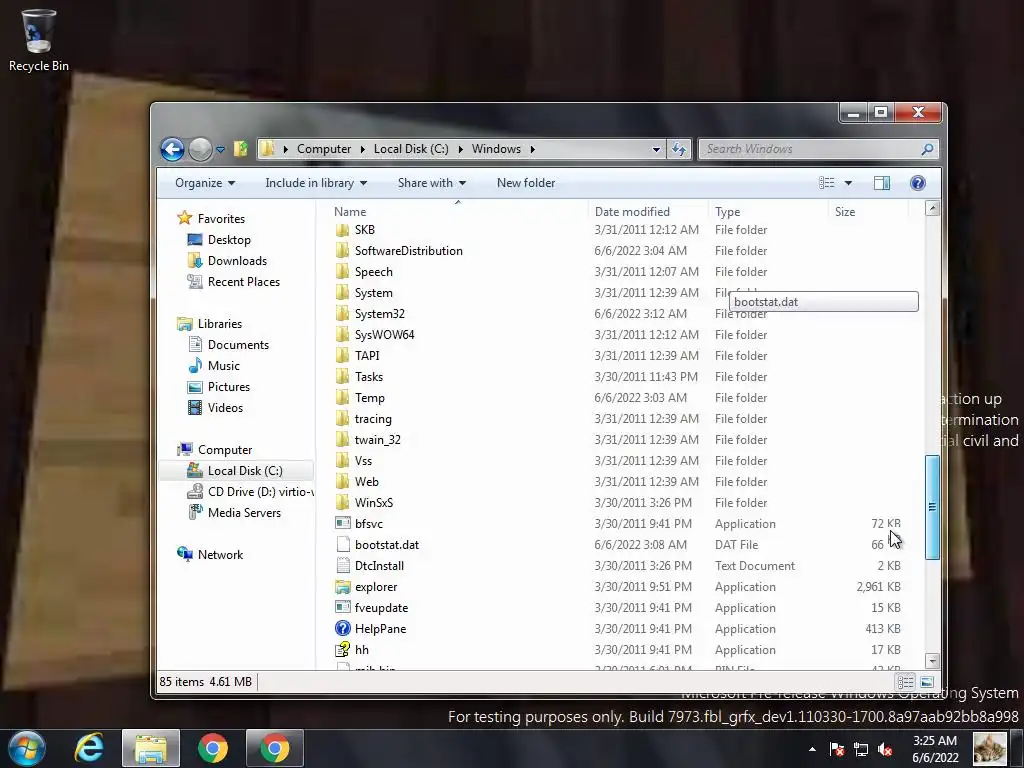Select the WinSxS folder icon
The image size is (1024, 768).
point(342,503)
